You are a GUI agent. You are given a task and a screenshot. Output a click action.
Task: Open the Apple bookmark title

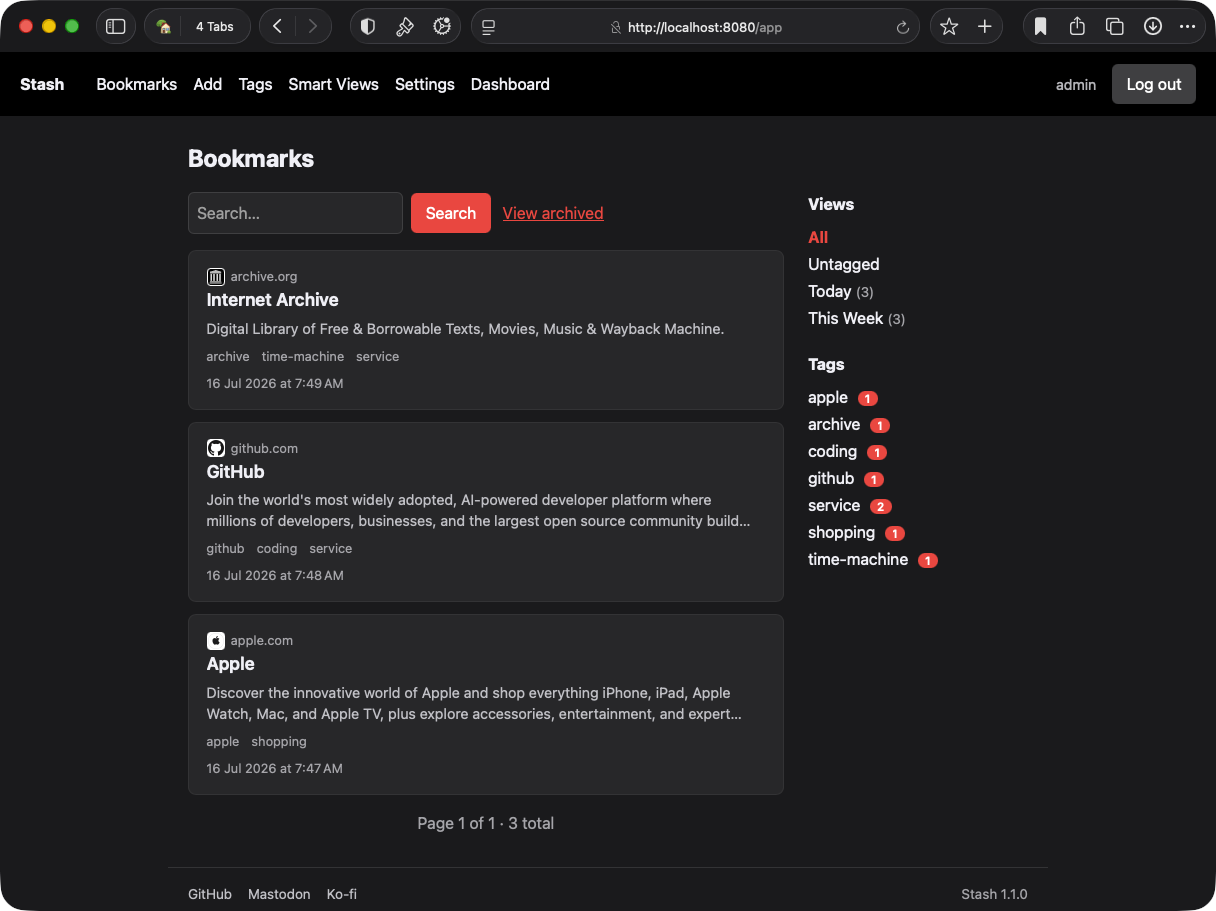(x=230, y=664)
